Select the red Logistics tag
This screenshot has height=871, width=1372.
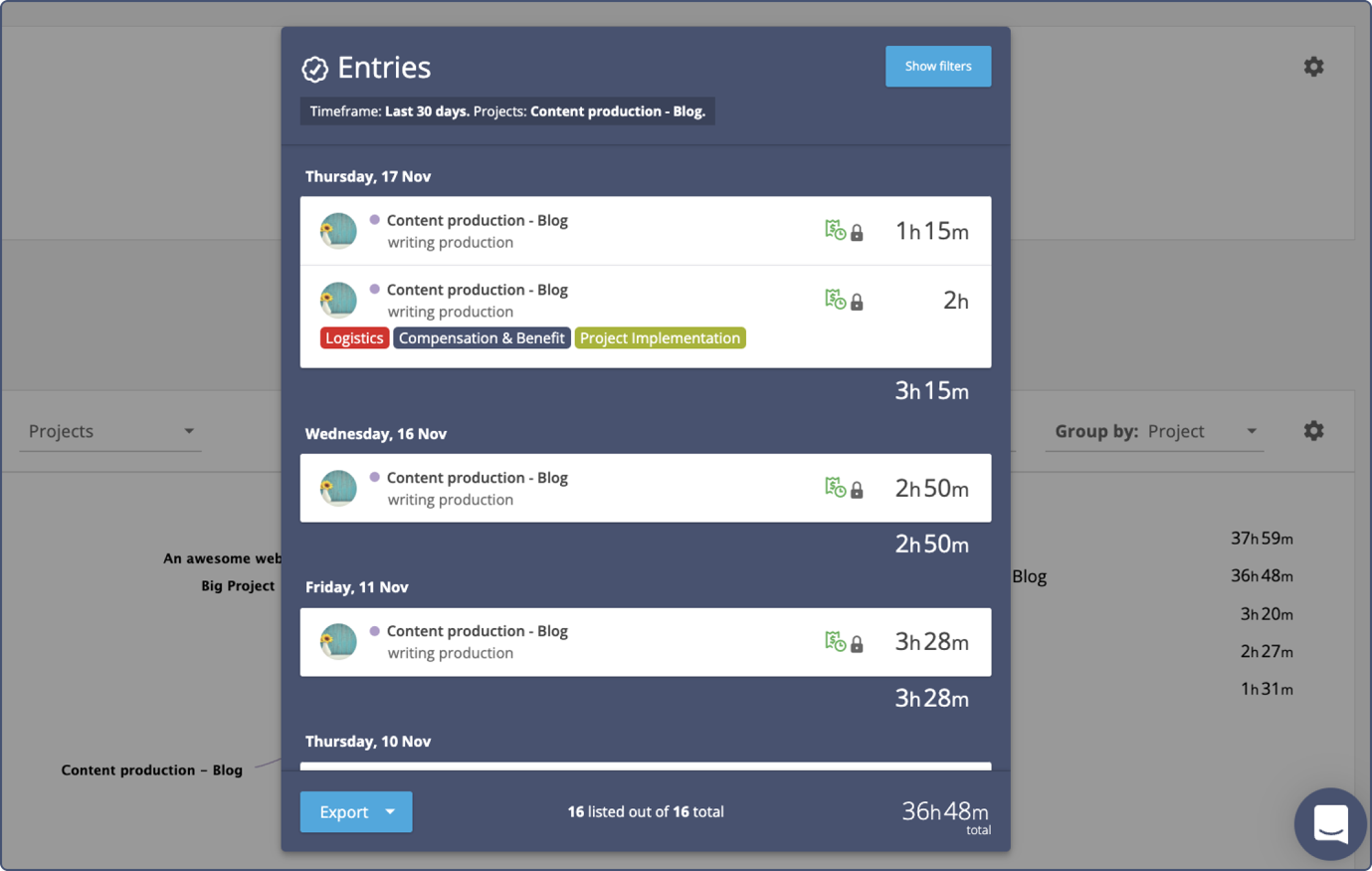pyautogui.click(x=354, y=338)
